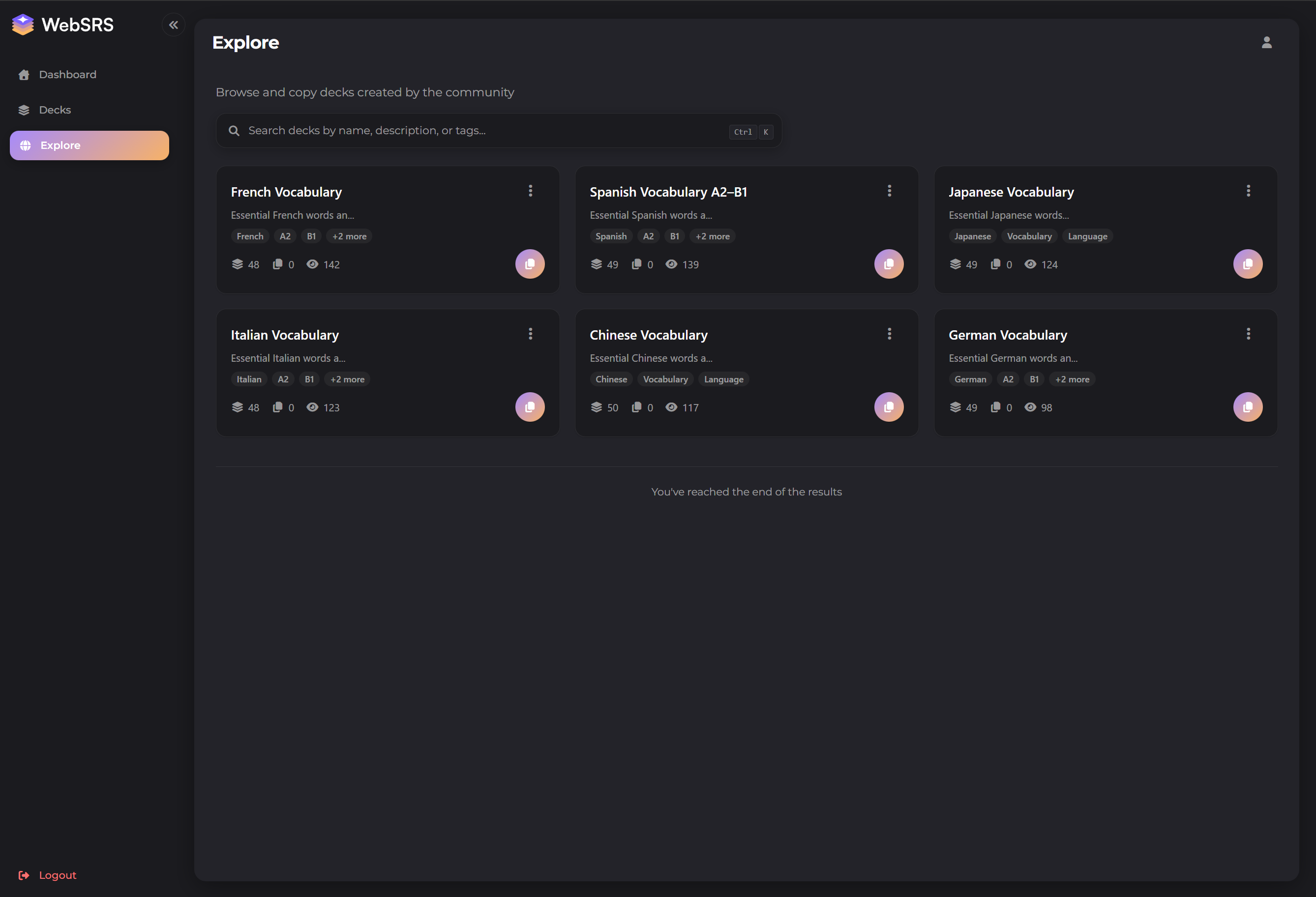This screenshot has width=1316, height=897.
Task: Expand '+2 more' tags on Italian Vocabulary
Action: click(x=347, y=380)
